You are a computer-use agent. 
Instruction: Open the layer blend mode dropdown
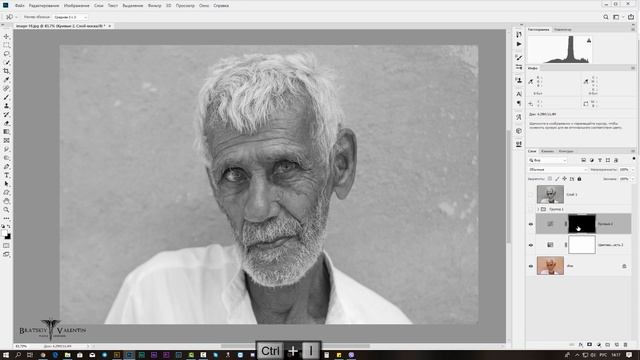558,169
